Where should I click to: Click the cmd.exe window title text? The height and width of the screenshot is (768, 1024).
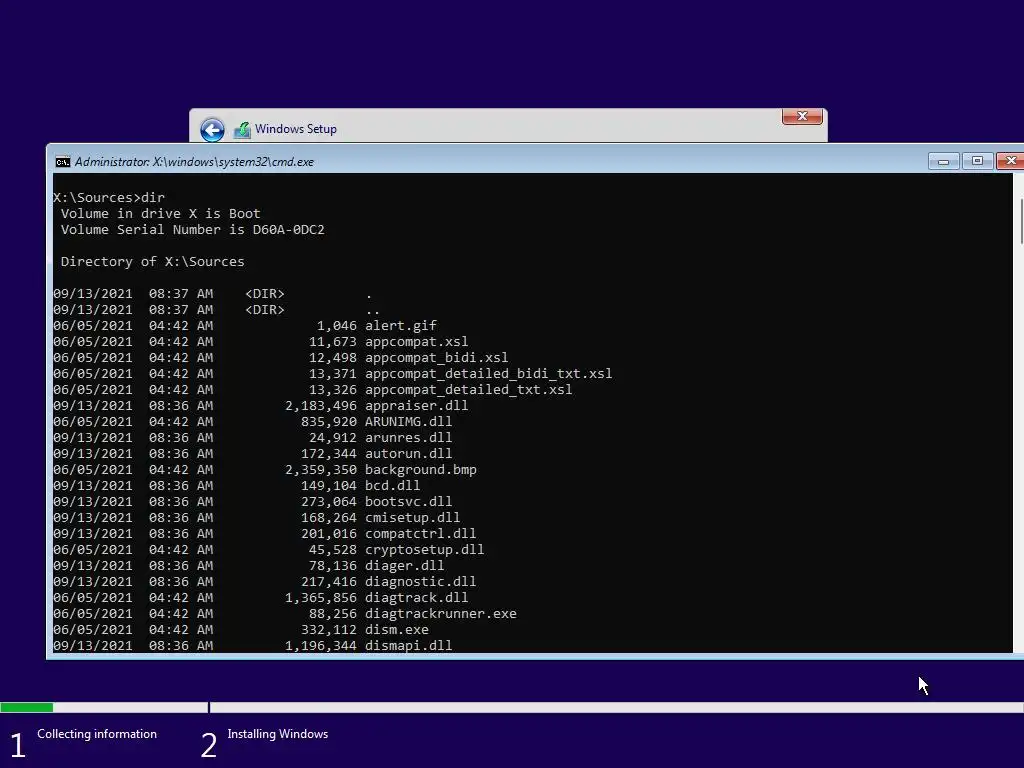(x=194, y=162)
